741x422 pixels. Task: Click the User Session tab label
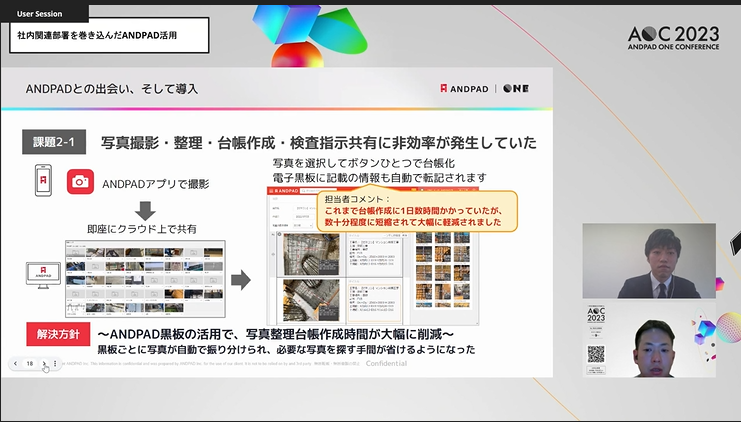coord(39,14)
